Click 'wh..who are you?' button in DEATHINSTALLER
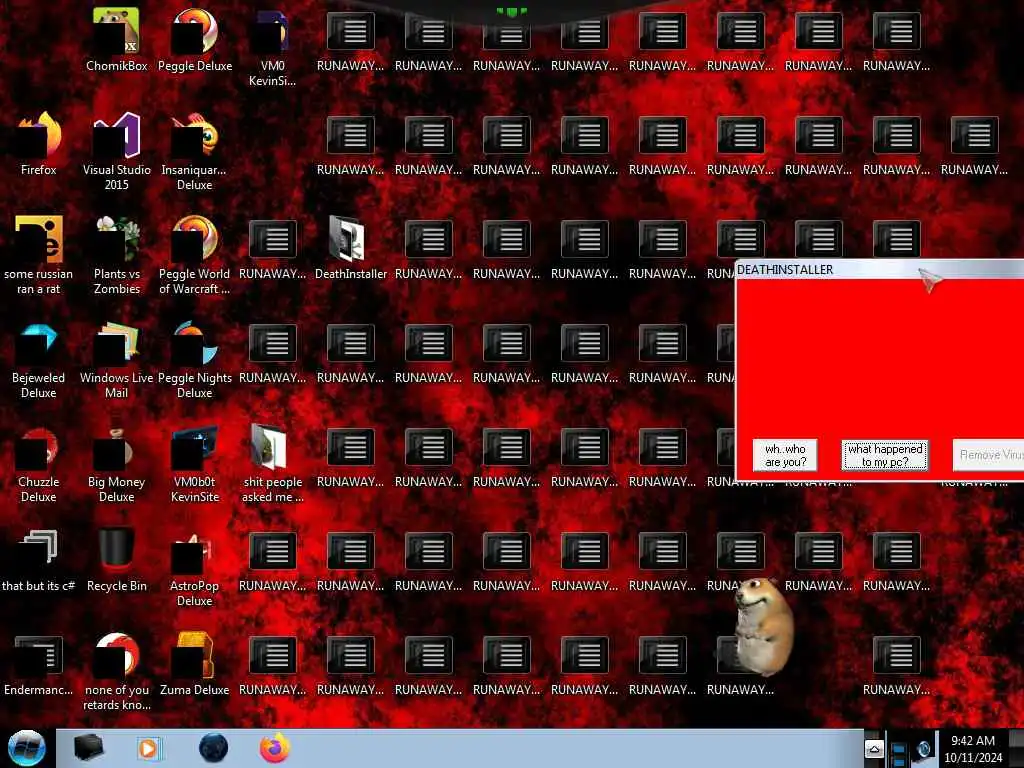This screenshot has width=1024, height=768. pyautogui.click(x=785, y=455)
